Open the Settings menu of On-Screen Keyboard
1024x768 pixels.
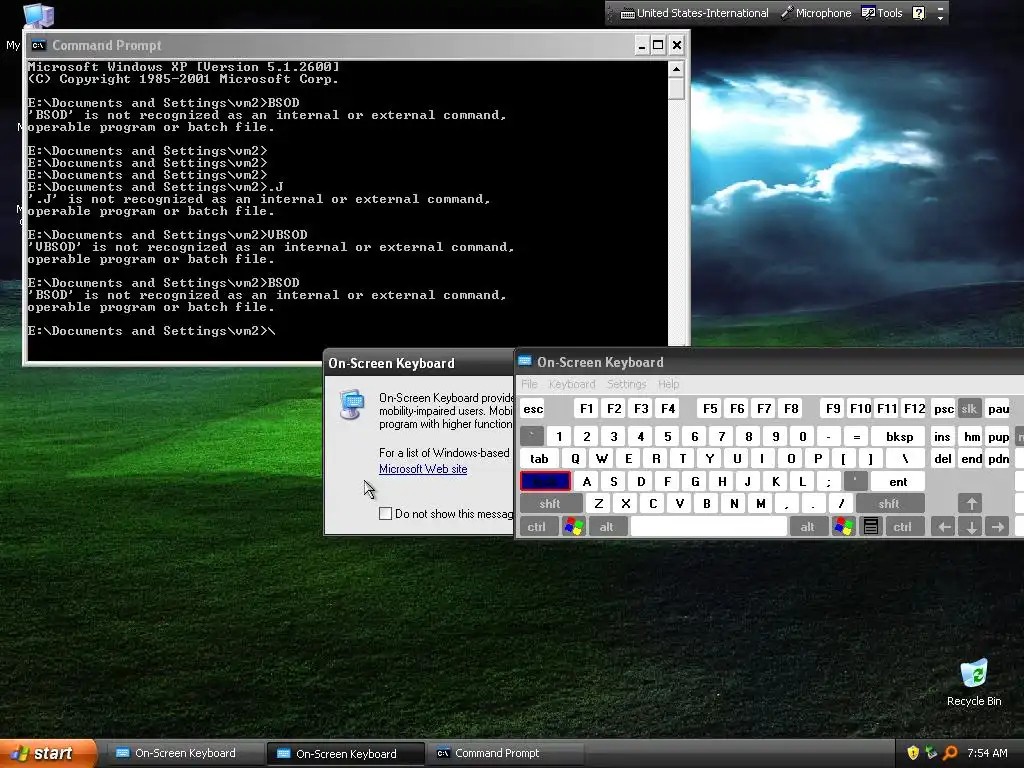tap(626, 384)
